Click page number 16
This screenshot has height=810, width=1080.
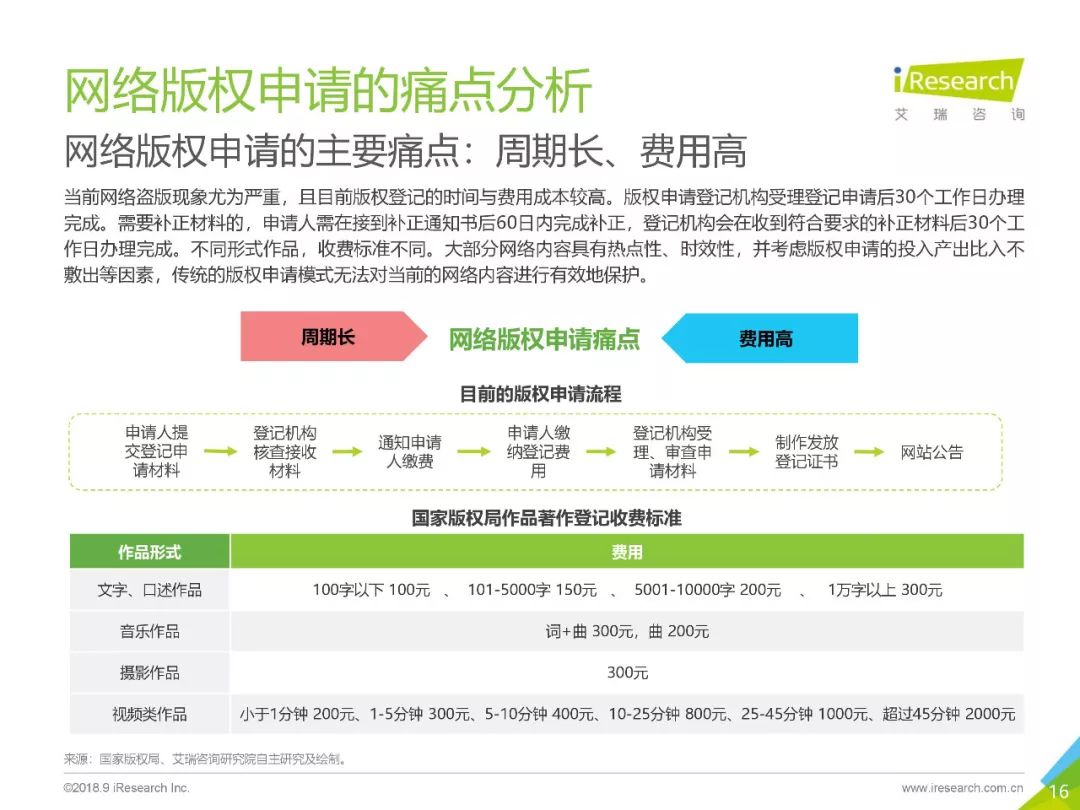[1059, 792]
